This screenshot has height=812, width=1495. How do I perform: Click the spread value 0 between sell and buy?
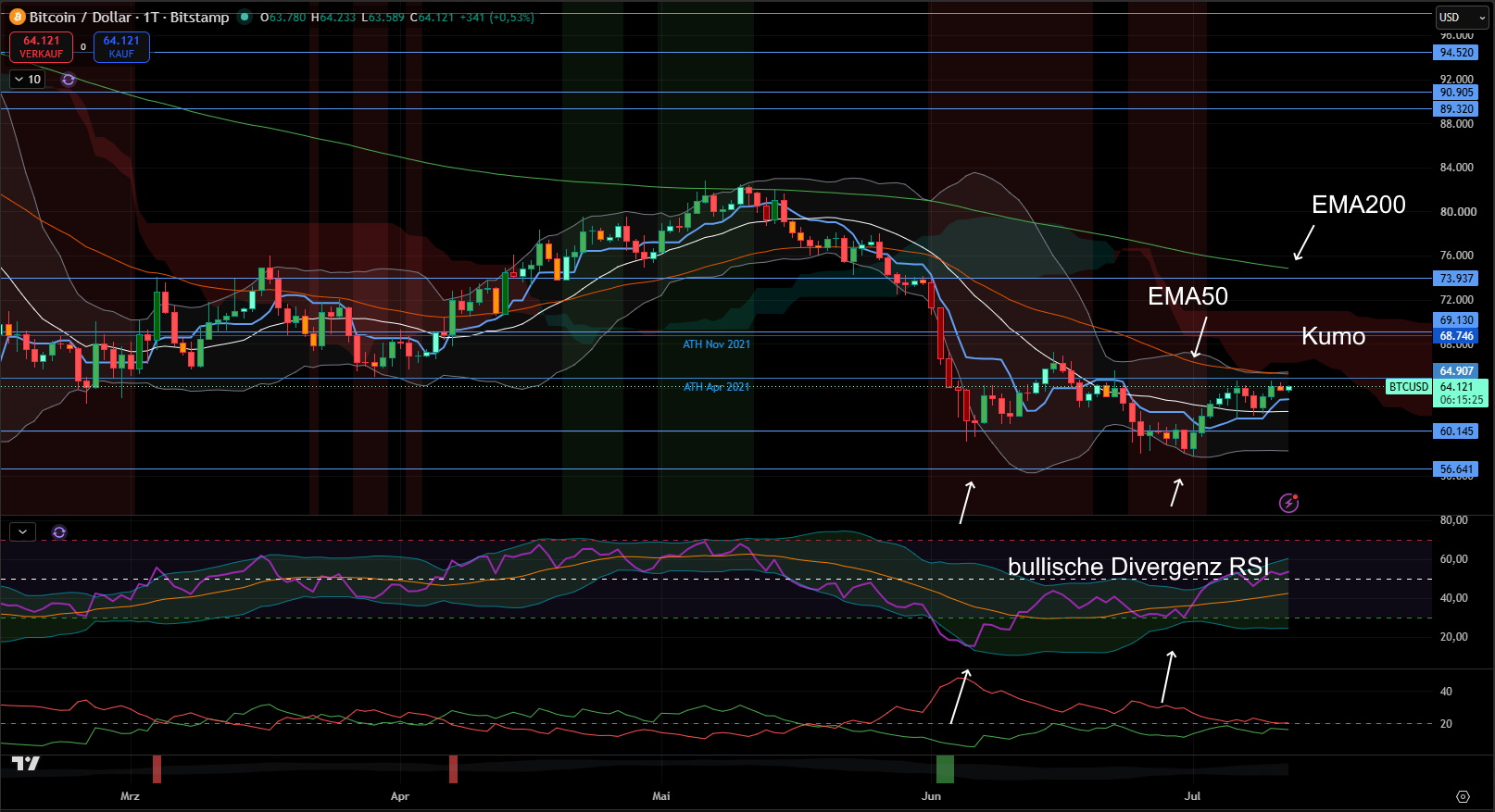coord(83,47)
